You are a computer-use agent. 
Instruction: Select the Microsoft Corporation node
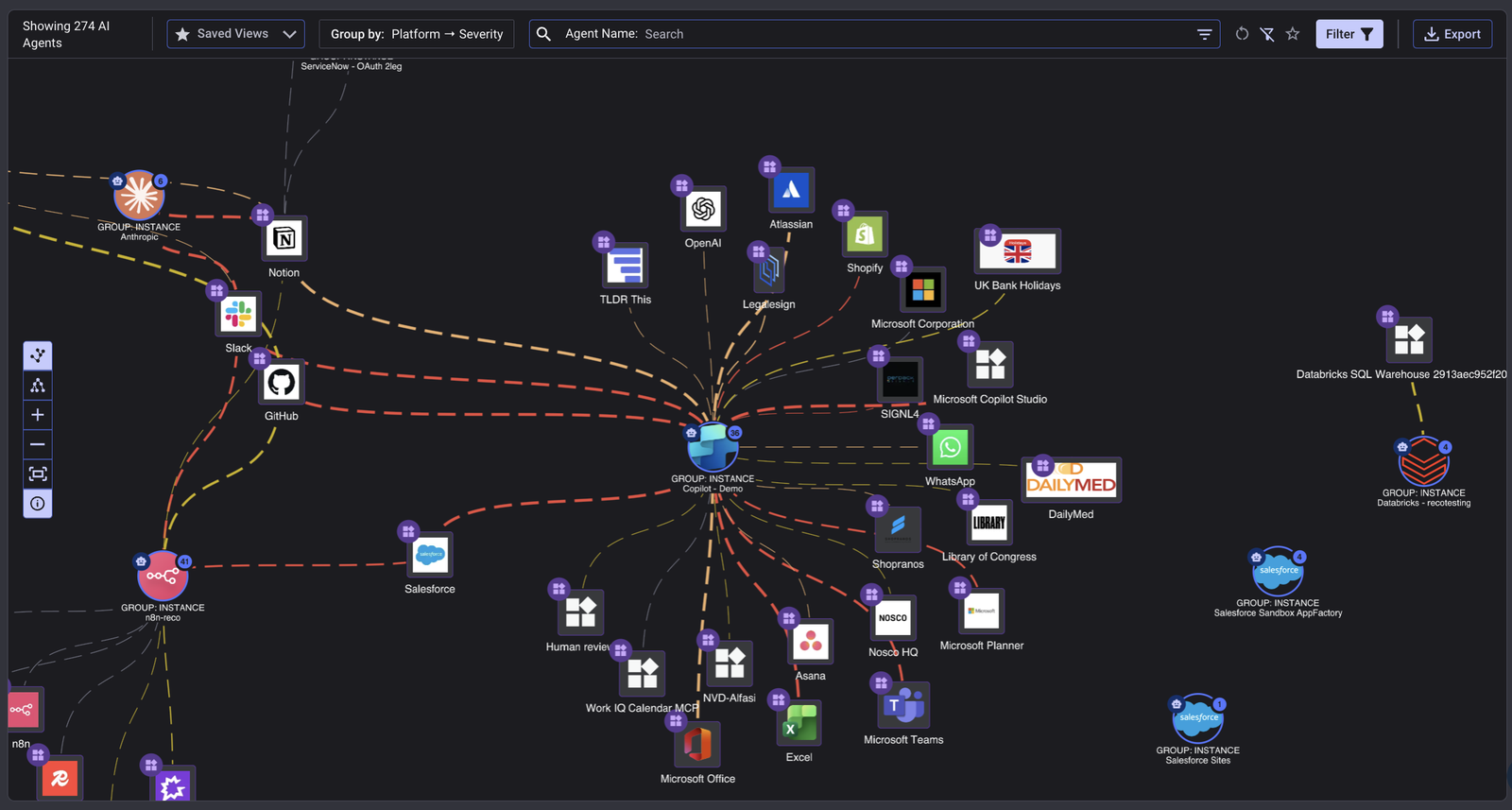click(x=923, y=290)
